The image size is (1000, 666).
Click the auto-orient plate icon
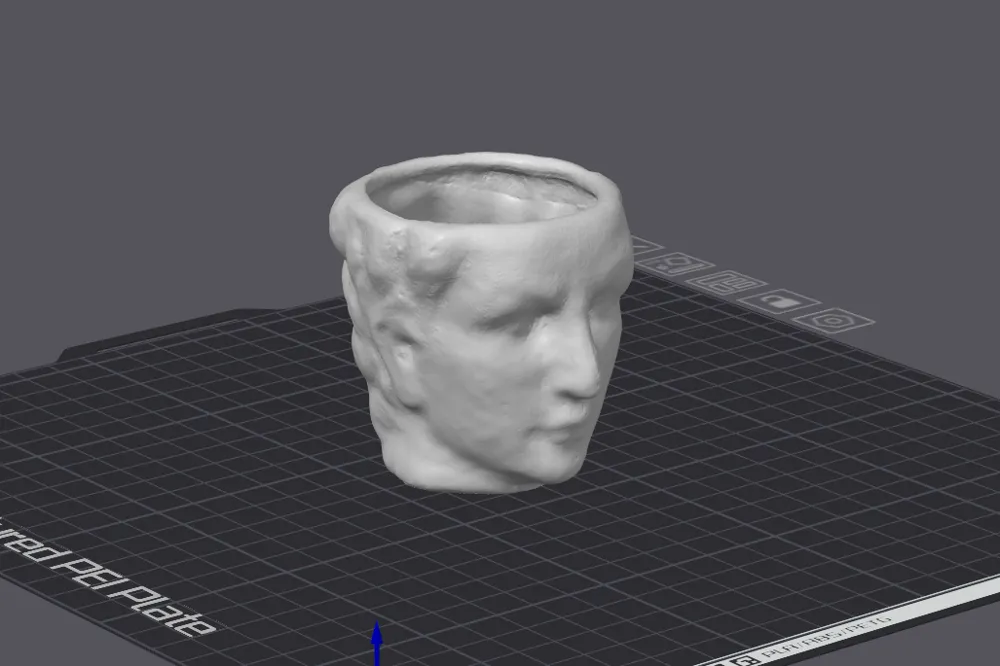click(677, 265)
